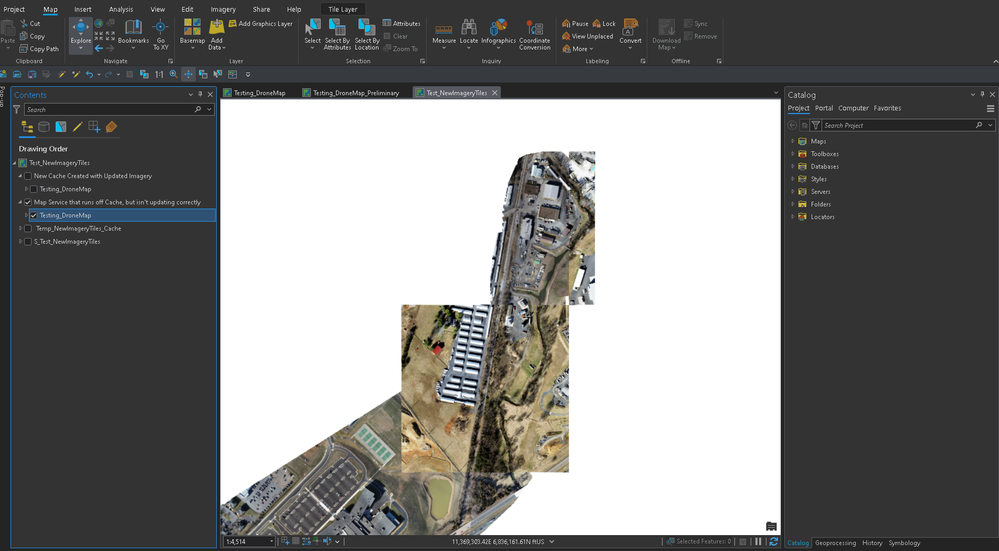Open the Basemap gallery
The width and height of the screenshot is (999, 551).
(x=191, y=29)
